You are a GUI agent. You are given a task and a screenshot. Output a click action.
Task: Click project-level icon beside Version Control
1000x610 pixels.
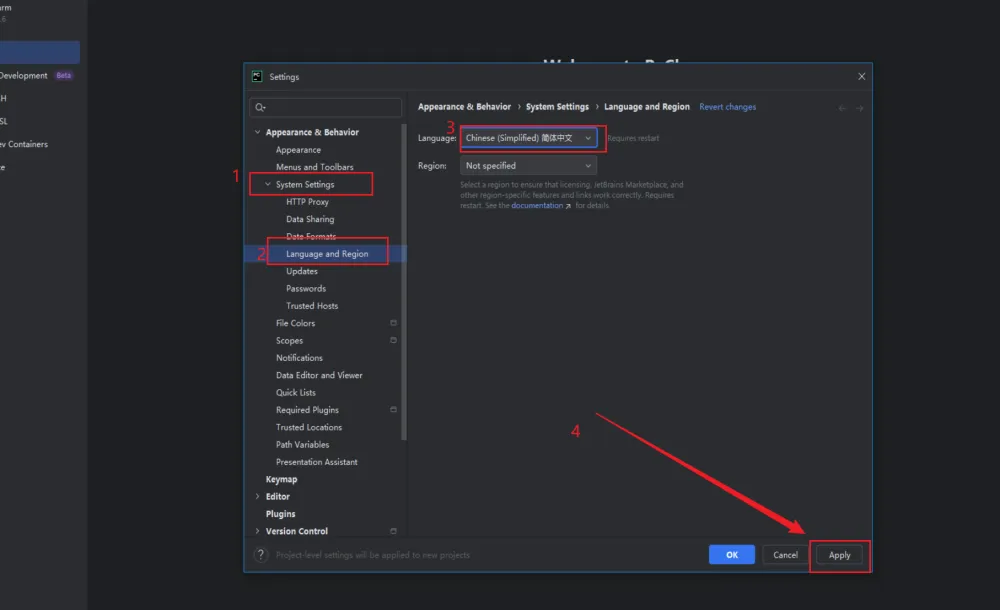393,531
